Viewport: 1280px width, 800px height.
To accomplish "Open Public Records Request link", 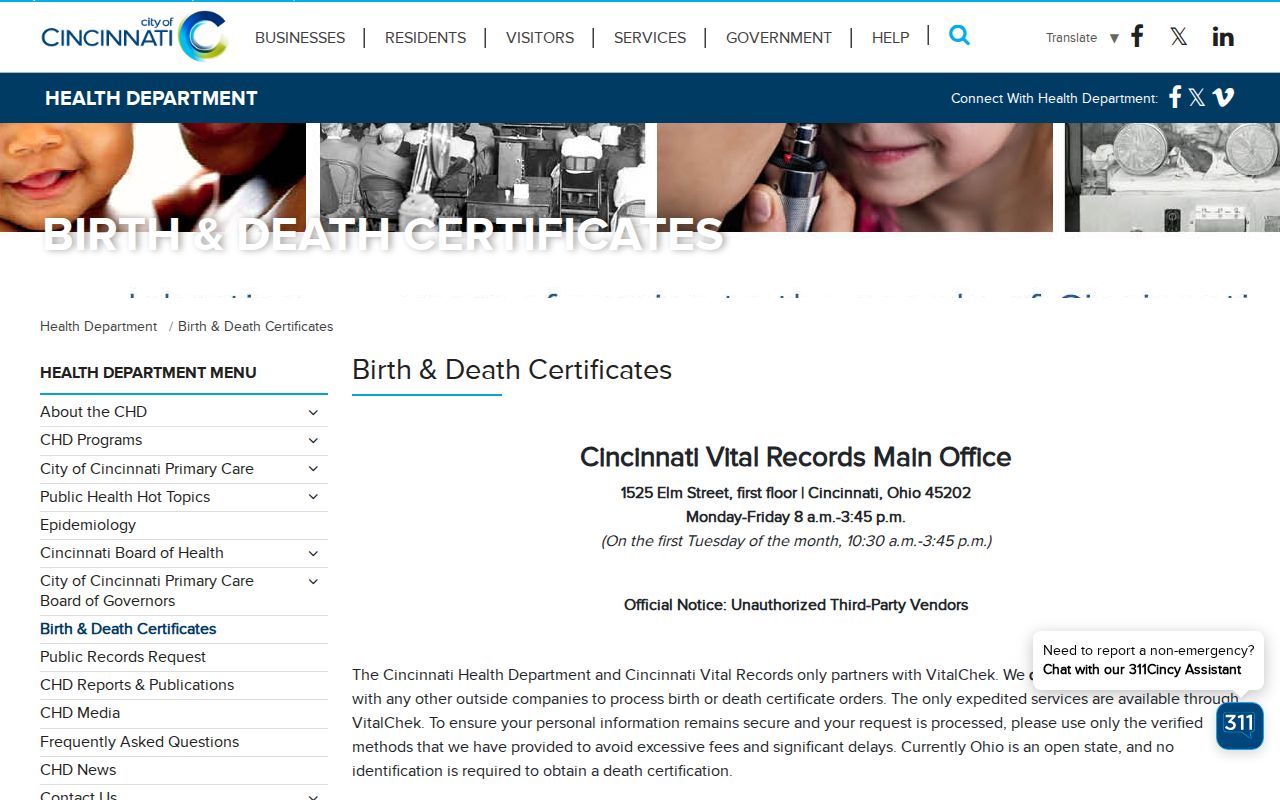I will 123,656.
